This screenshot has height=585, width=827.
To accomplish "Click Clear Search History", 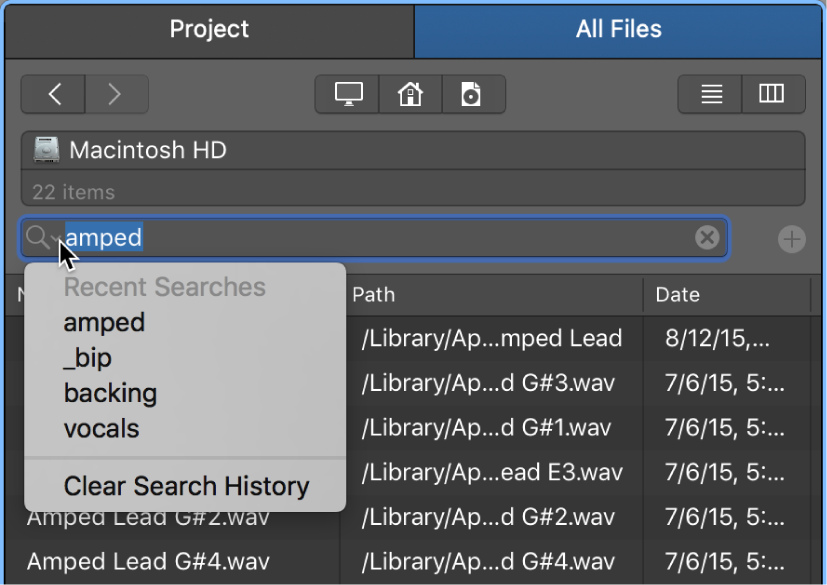I will pos(186,486).
